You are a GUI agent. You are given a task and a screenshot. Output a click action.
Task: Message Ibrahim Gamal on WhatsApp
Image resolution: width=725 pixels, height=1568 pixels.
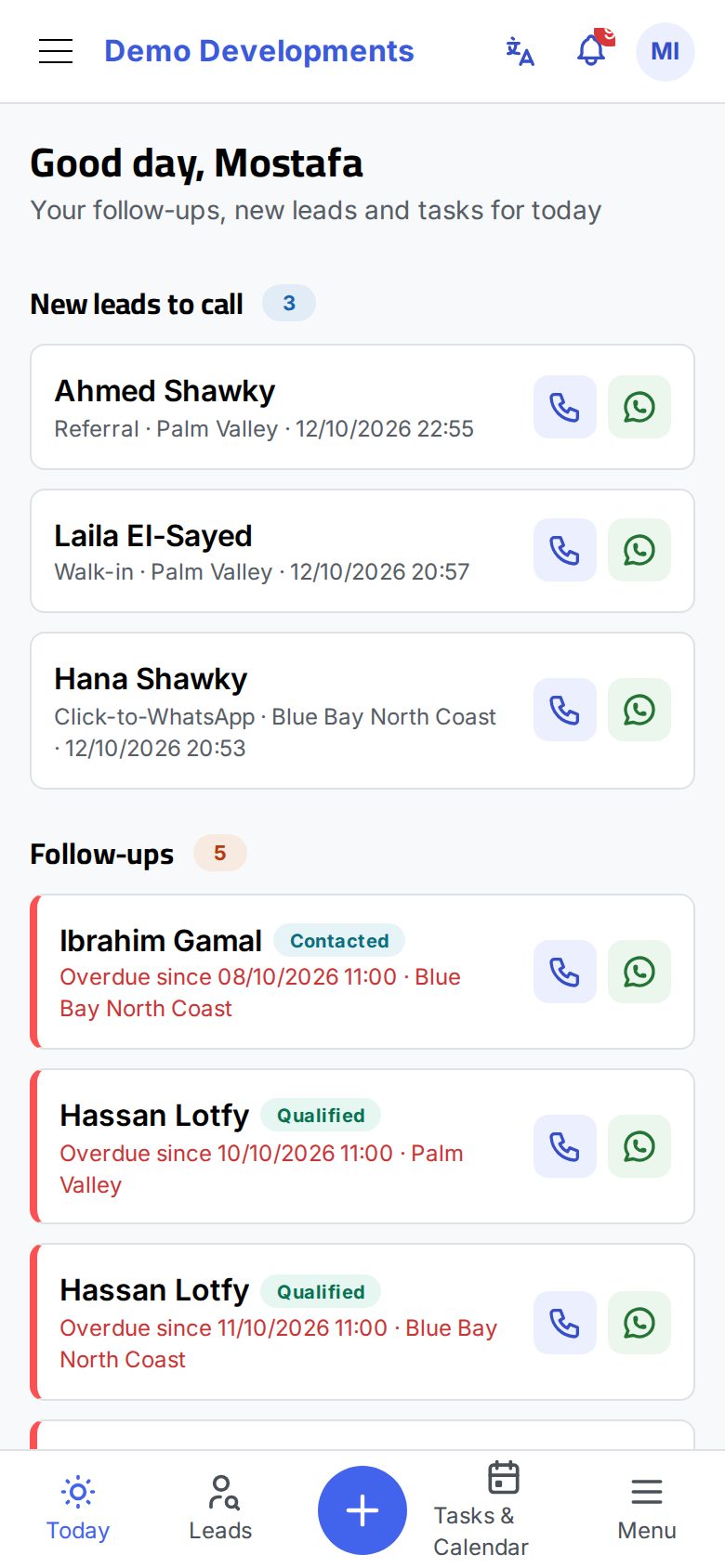639,972
